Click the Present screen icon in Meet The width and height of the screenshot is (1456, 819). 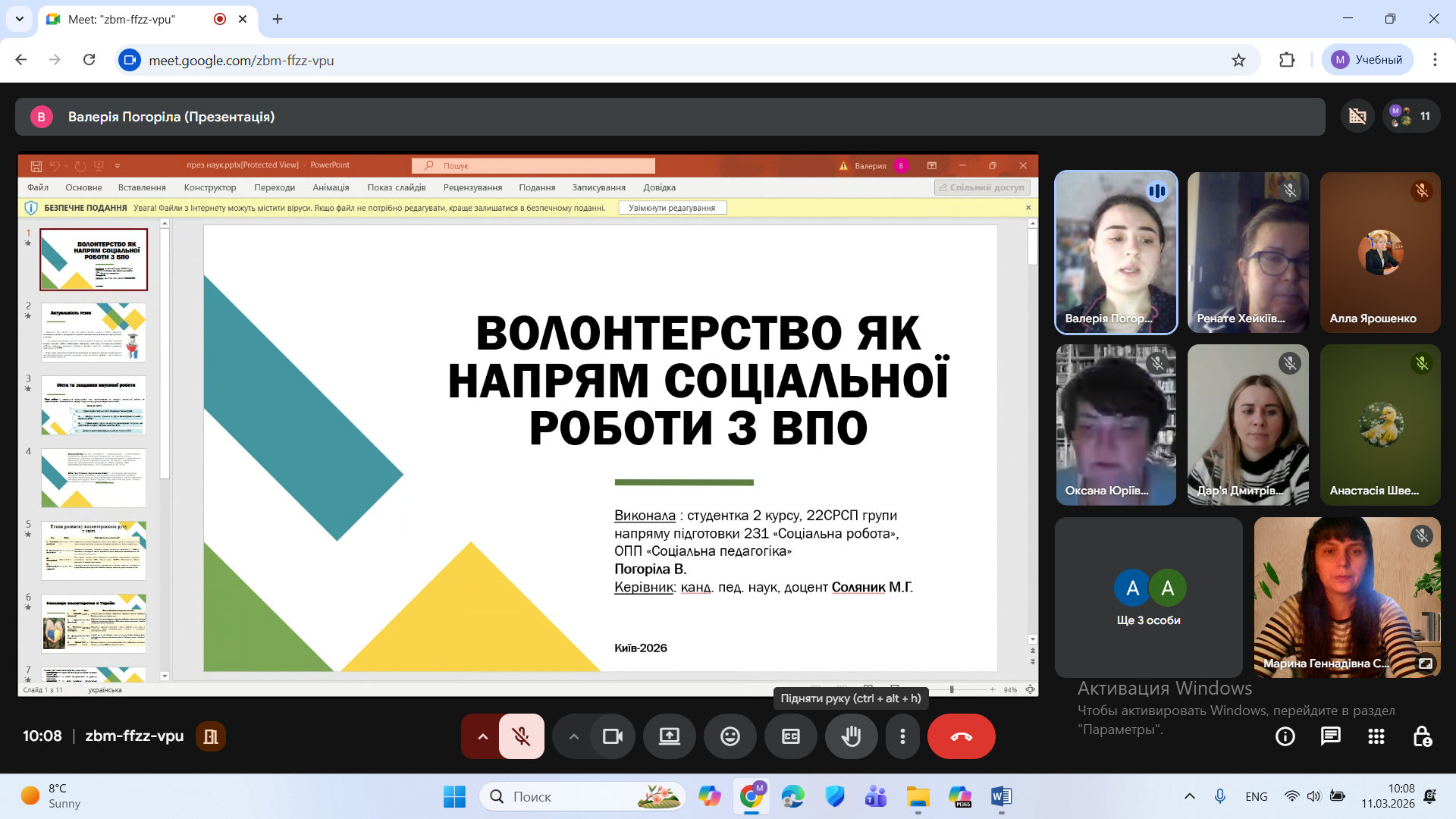pos(670,736)
